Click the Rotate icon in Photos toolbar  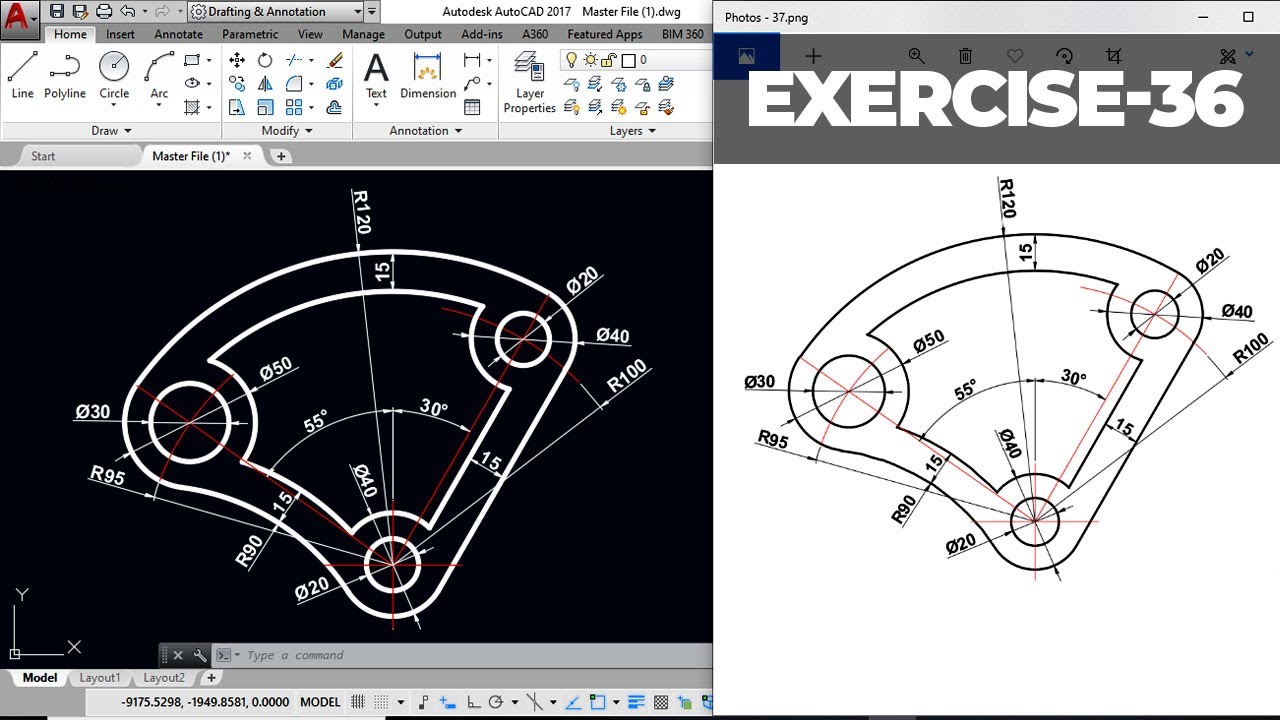click(1064, 57)
